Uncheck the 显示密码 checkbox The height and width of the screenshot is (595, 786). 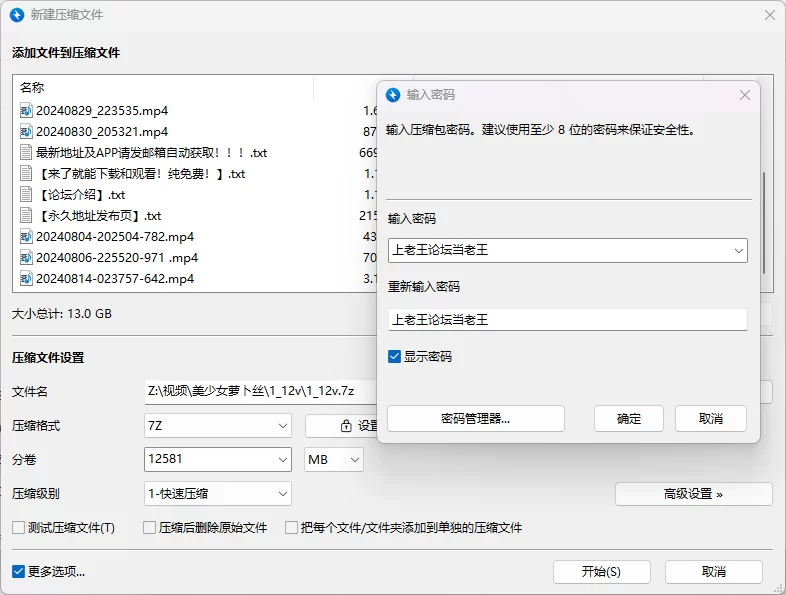[x=395, y=356]
